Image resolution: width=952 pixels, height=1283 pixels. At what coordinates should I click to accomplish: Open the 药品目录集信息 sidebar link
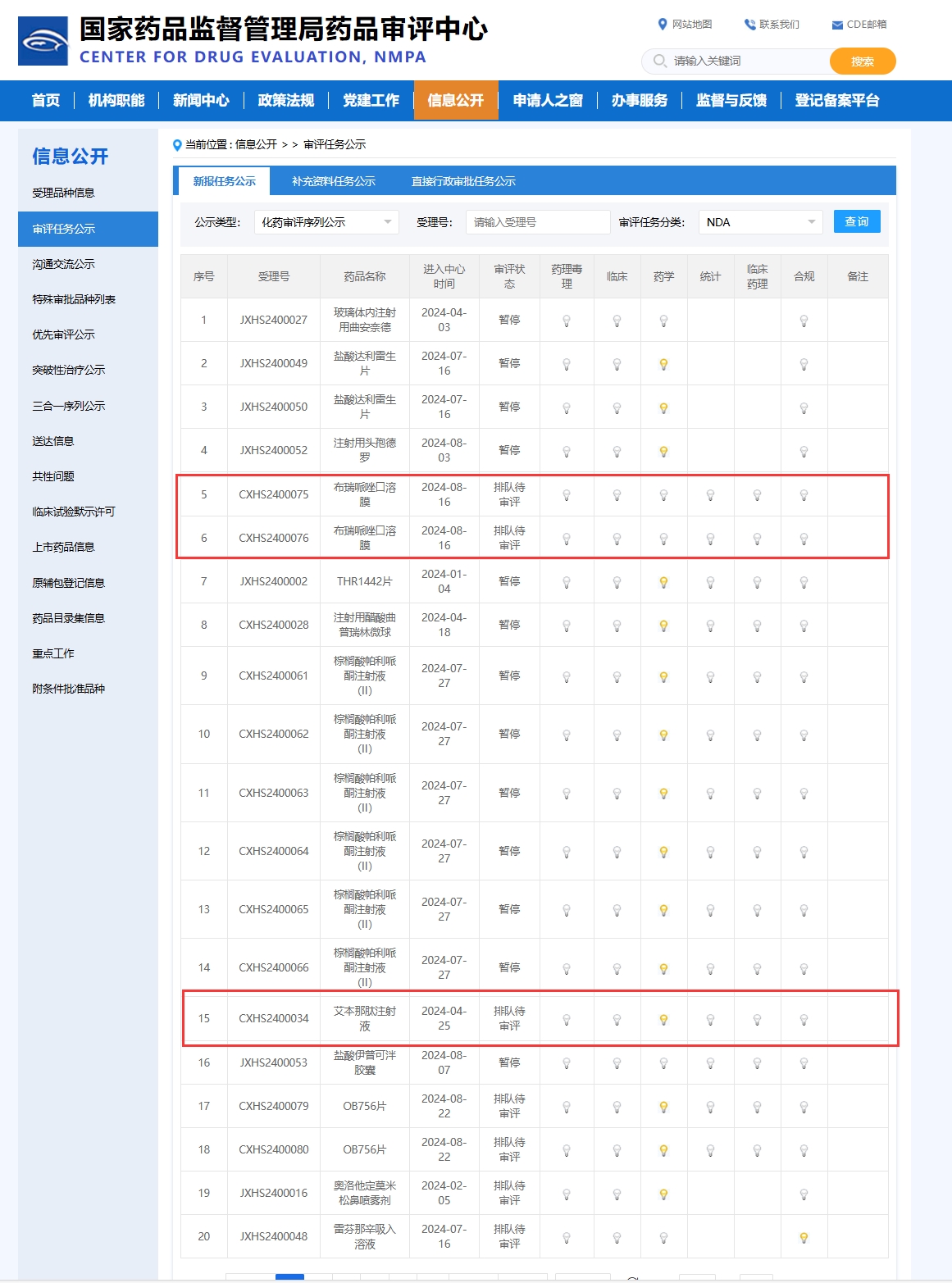(69, 618)
